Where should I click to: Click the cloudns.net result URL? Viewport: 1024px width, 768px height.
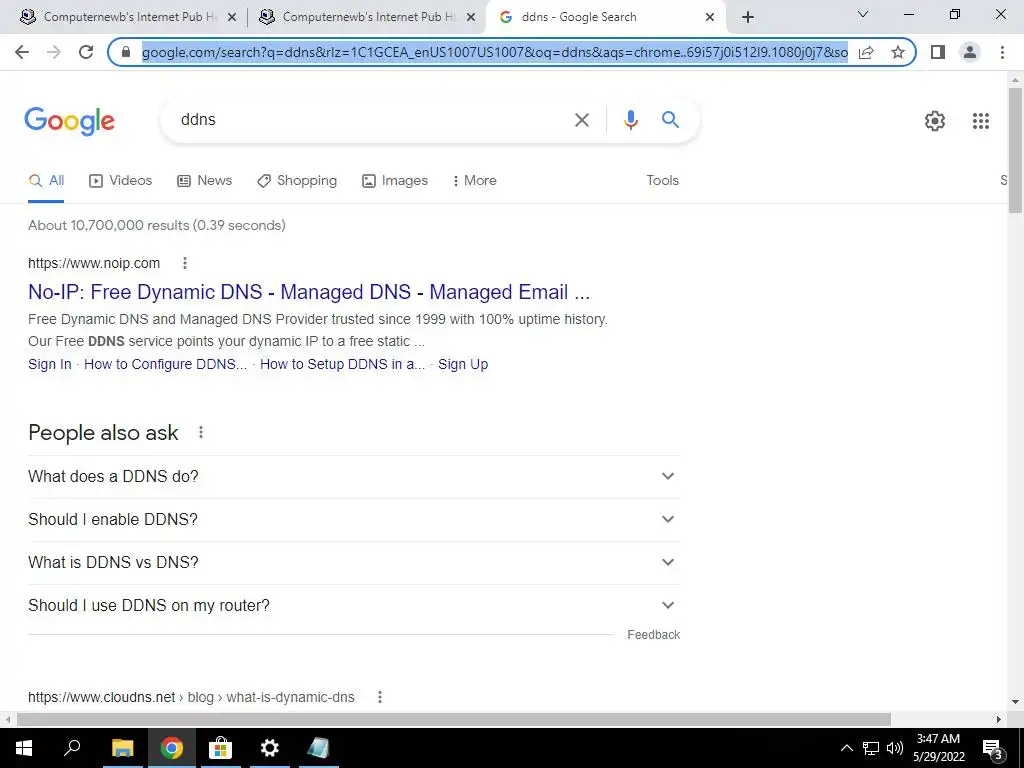191,697
